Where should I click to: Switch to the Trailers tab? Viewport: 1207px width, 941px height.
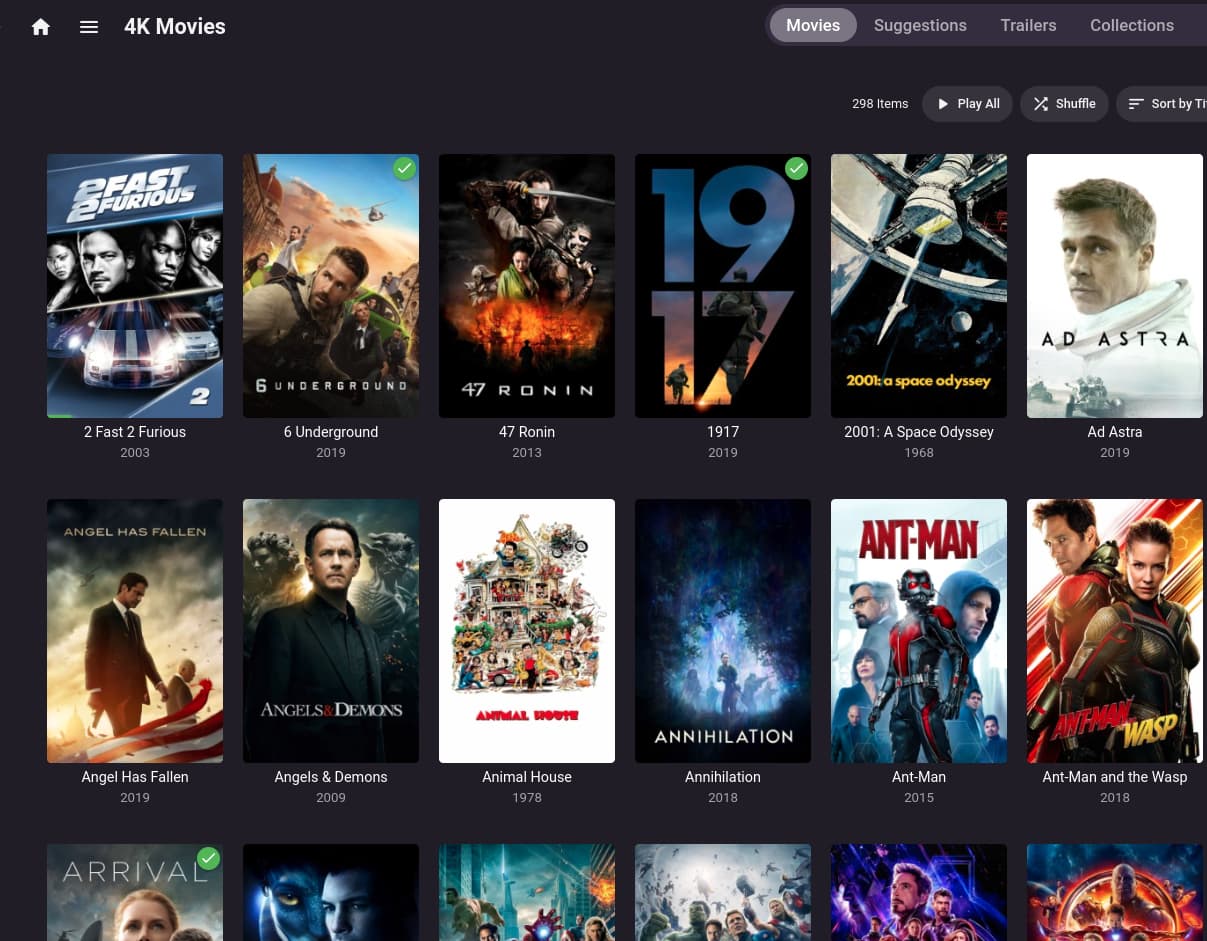[1028, 25]
